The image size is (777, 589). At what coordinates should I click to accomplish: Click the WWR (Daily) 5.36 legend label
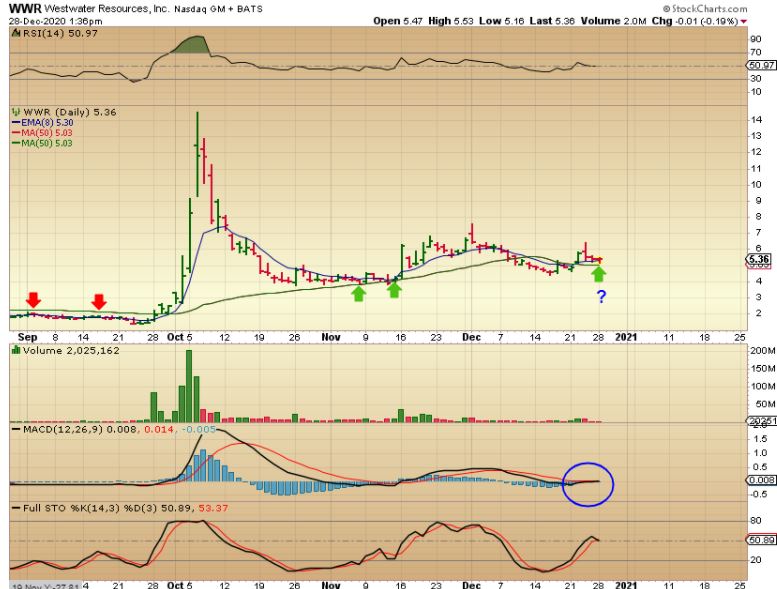click(70, 112)
